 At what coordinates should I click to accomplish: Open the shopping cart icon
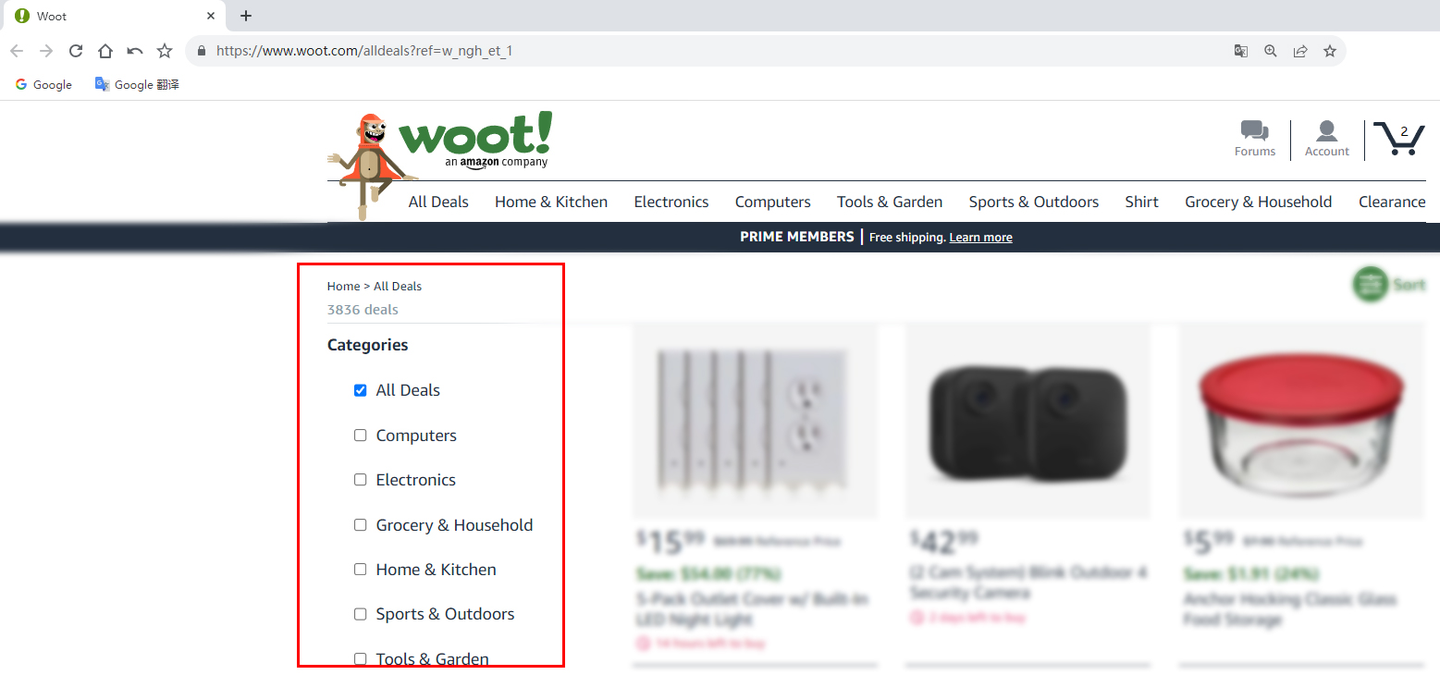pos(1399,139)
